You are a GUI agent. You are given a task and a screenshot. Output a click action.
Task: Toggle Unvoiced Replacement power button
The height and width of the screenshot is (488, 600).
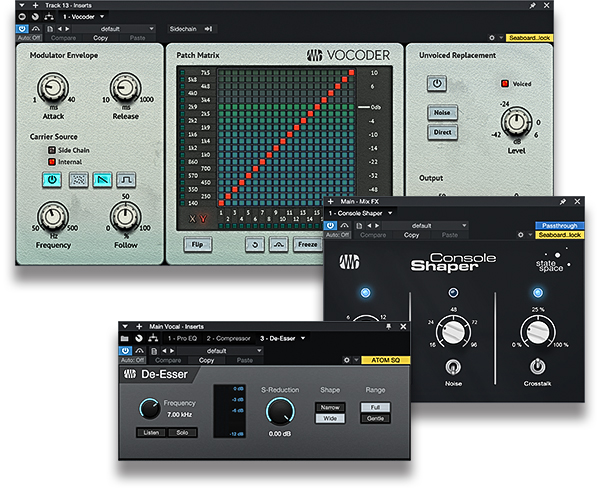(437, 83)
